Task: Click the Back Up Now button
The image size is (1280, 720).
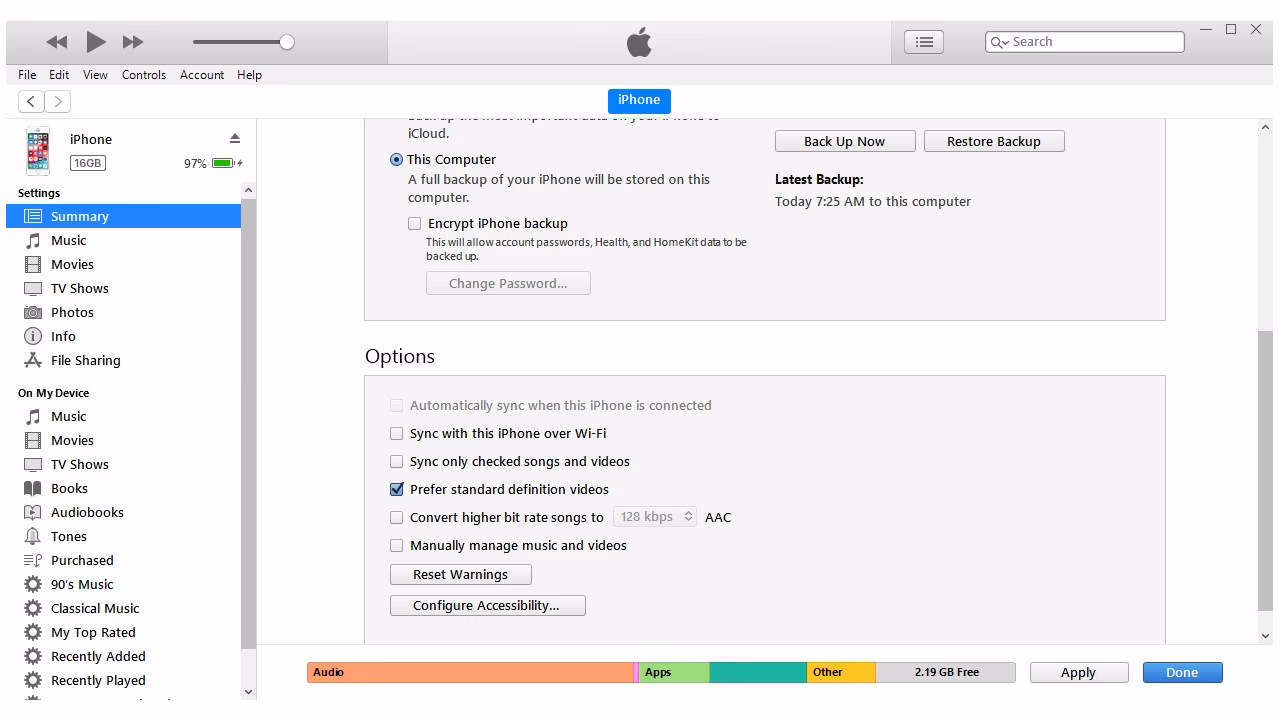Action: pyautogui.click(x=844, y=141)
